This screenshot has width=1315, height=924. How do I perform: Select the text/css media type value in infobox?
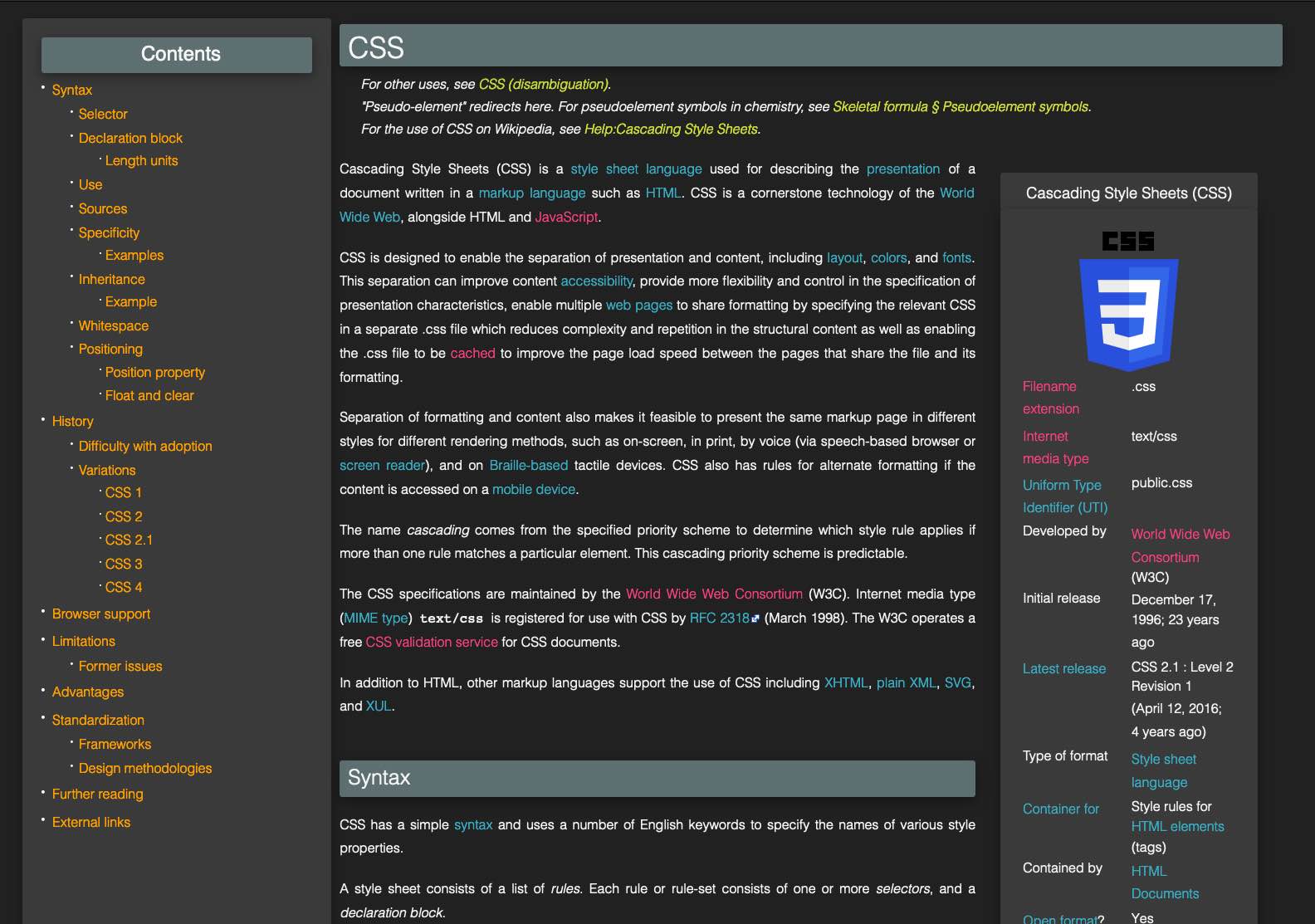[x=1154, y=436]
